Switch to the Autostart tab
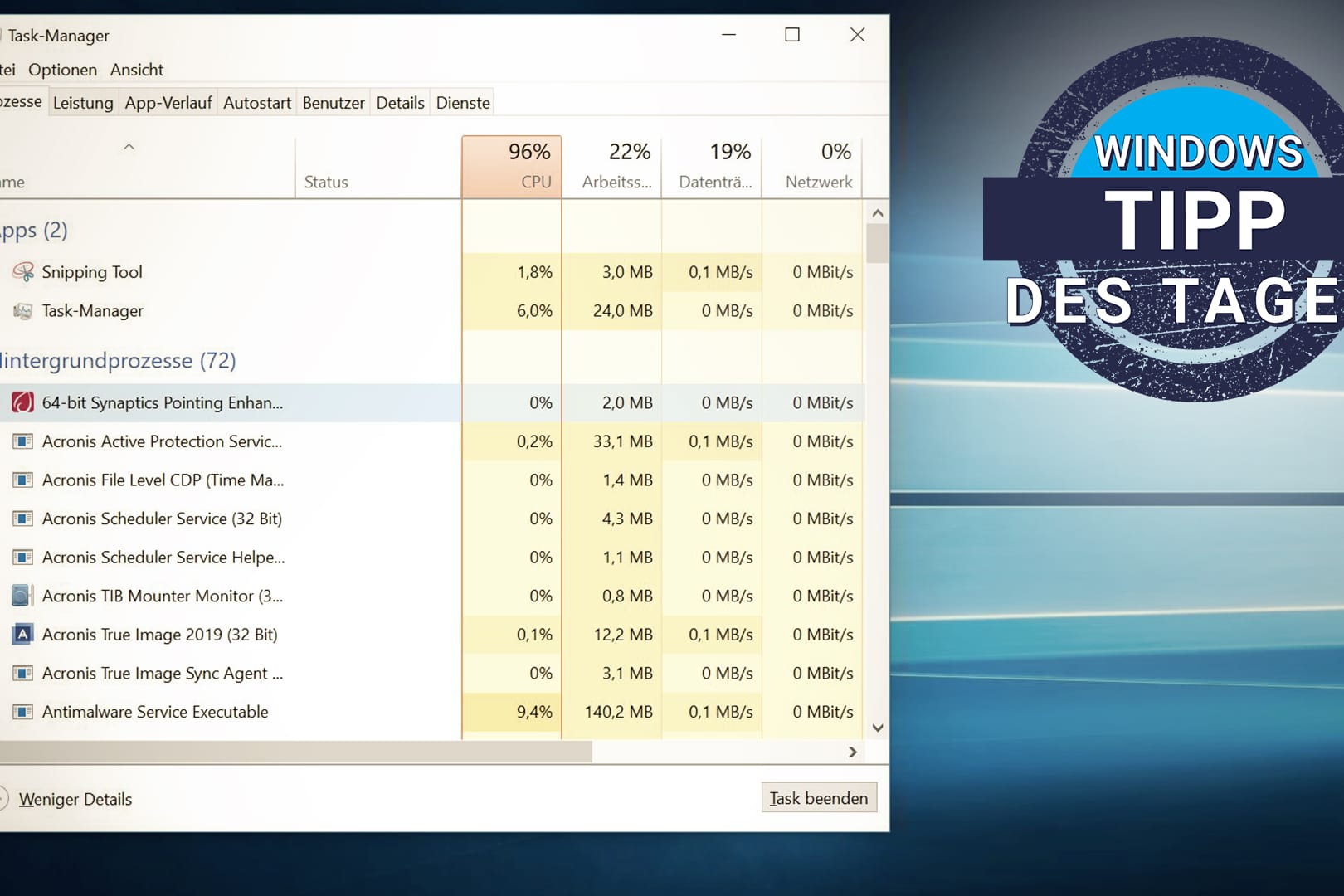This screenshot has height=896, width=1344. click(x=257, y=103)
